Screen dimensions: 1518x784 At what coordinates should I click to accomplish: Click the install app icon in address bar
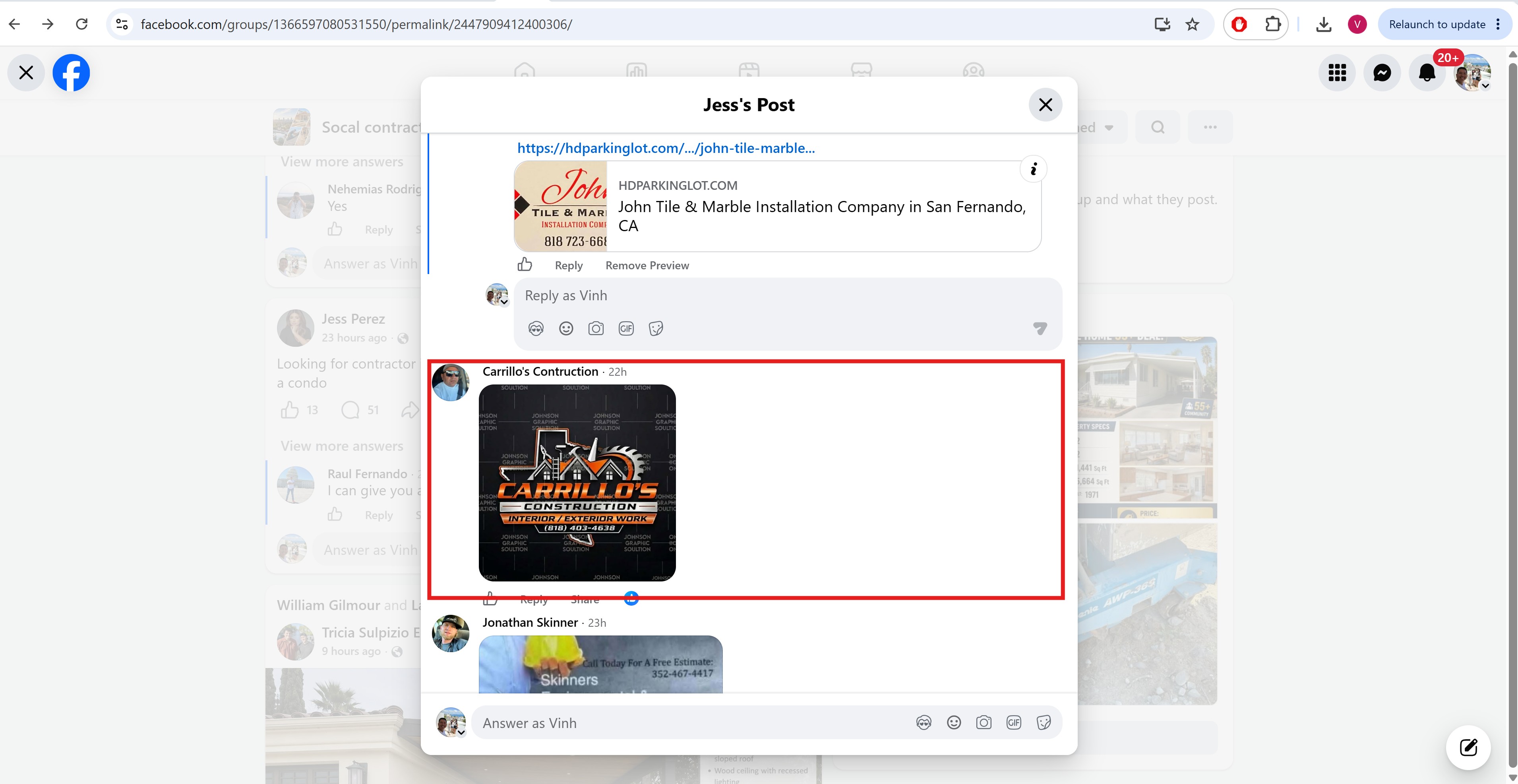[1162, 24]
